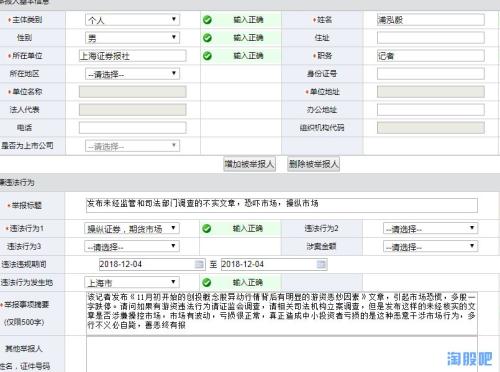Open the 涉案金额 dropdown

coord(430,246)
